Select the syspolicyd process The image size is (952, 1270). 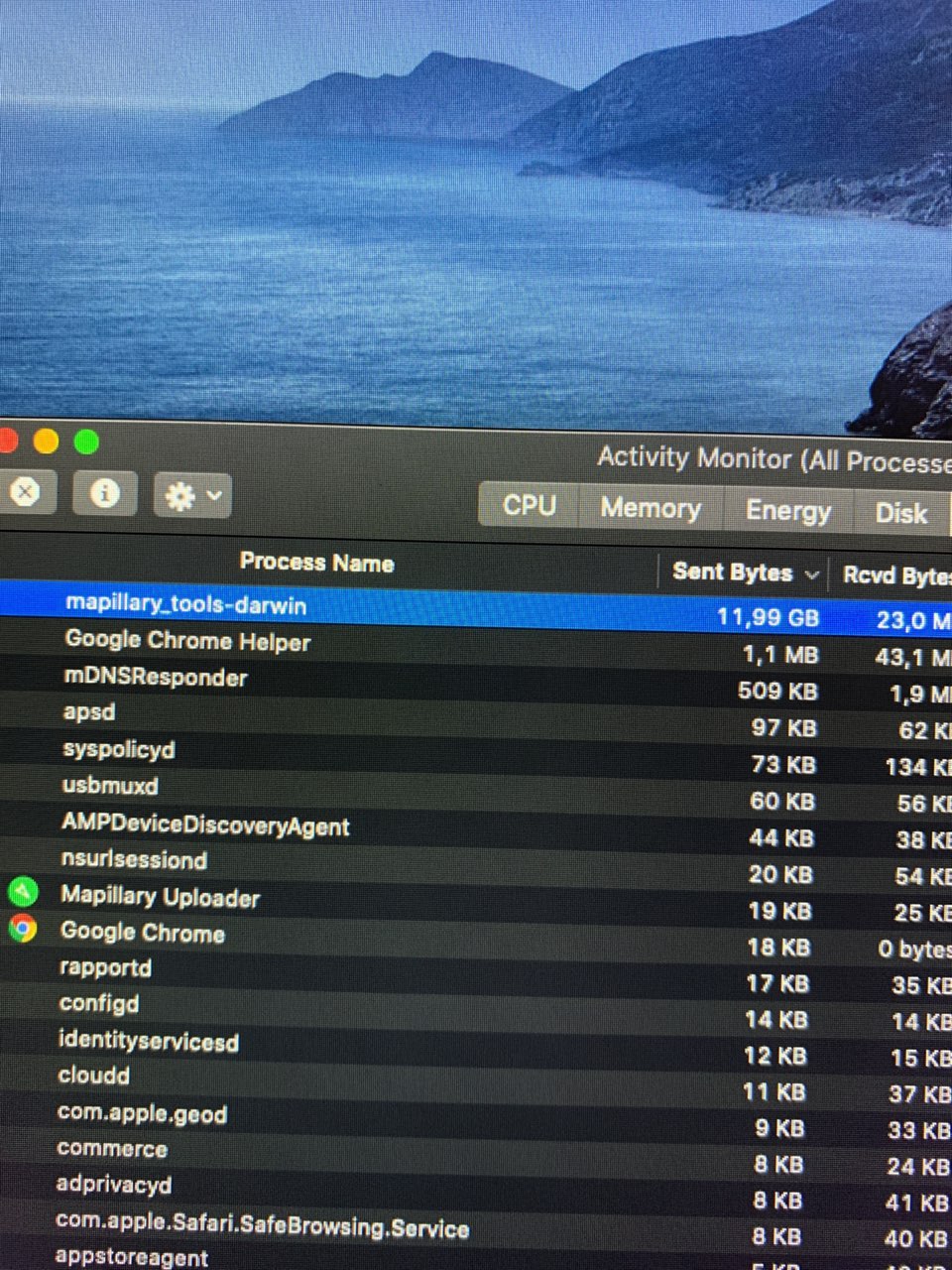point(119,749)
